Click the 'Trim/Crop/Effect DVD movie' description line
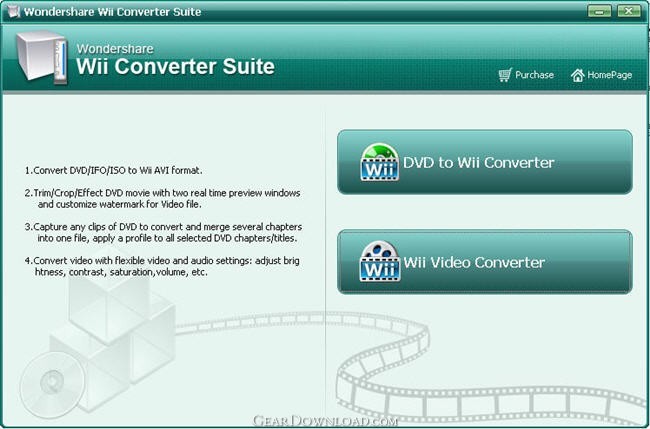The width and height of the screenshot is (650, 429). (x=162, y=199)
